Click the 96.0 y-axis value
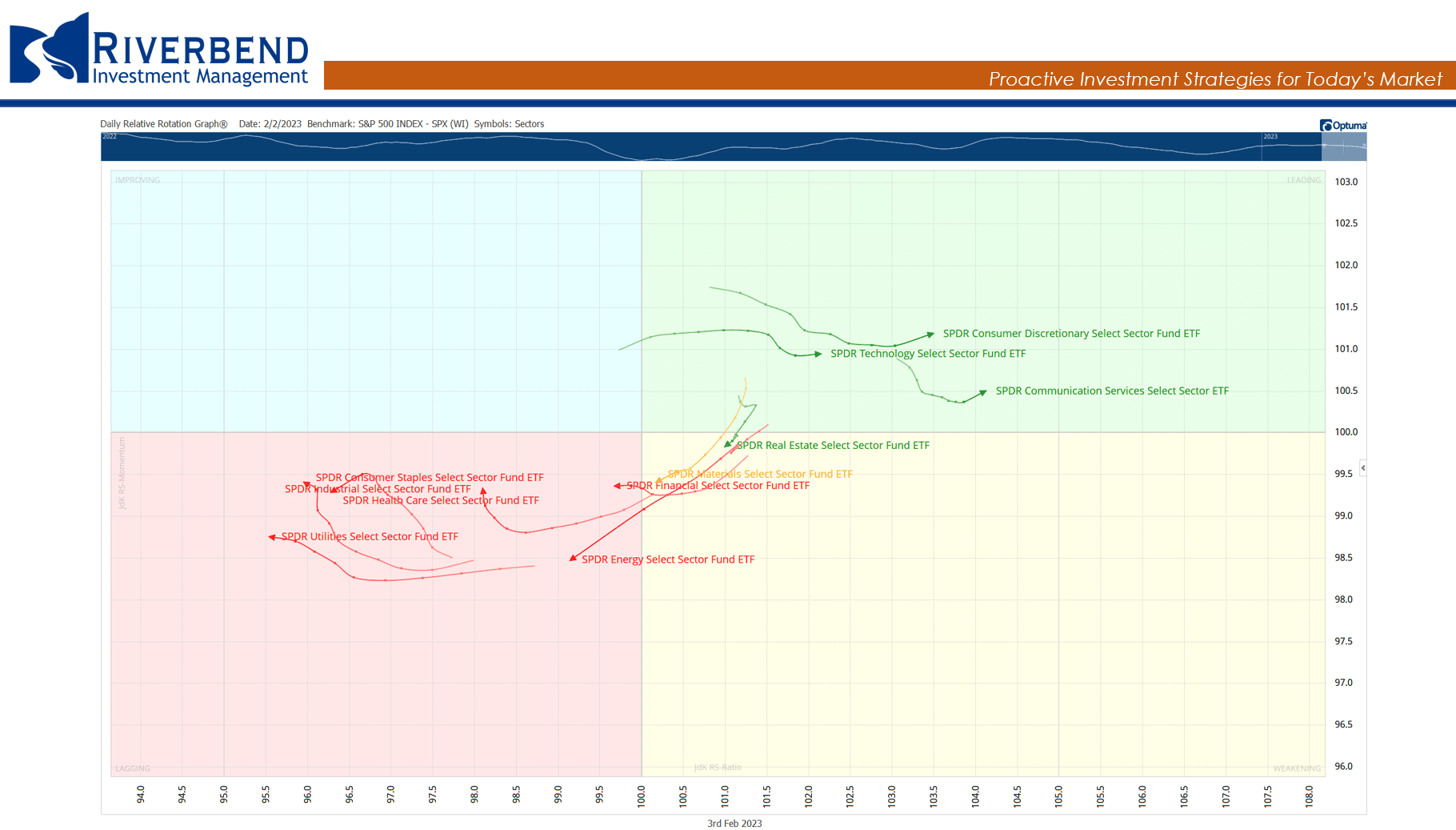The height and width of the screenshot is (830, 1456). 1344,767
